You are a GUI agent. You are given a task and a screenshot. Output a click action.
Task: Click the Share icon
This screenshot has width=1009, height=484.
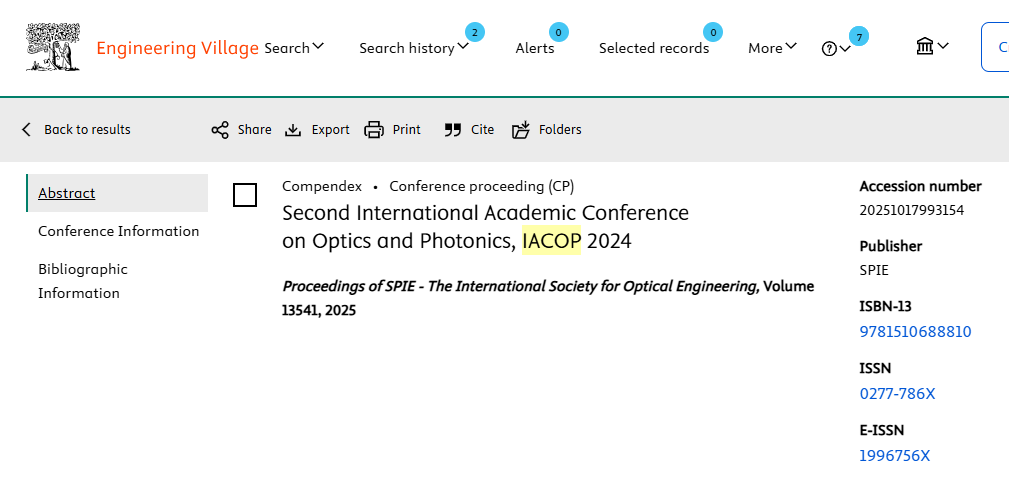220,130
